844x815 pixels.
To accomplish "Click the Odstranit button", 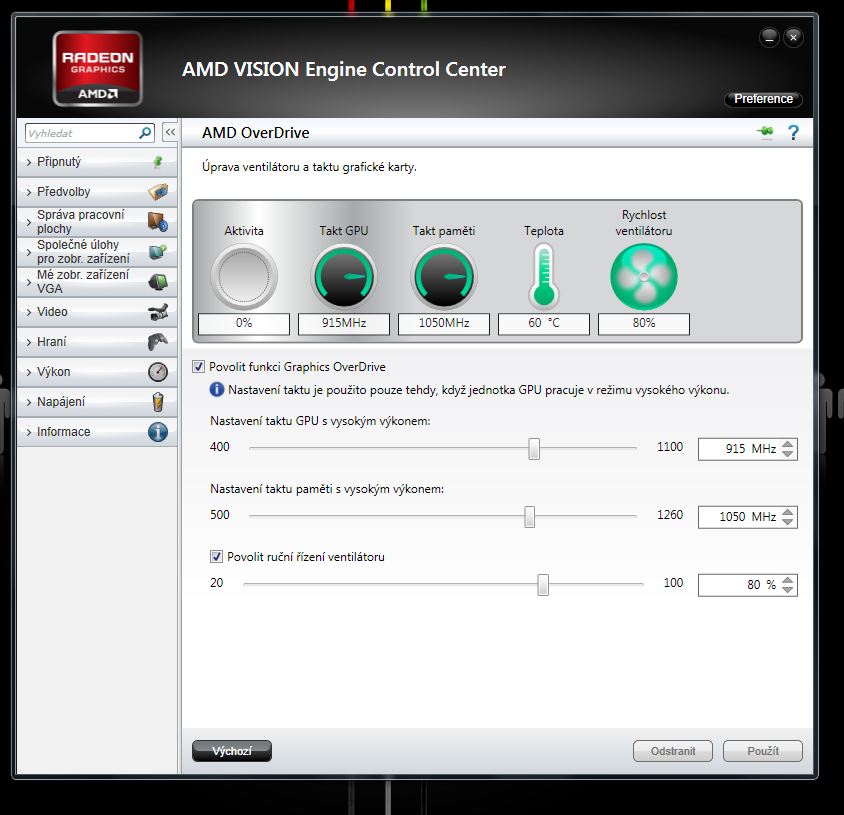I will point(673,751).
